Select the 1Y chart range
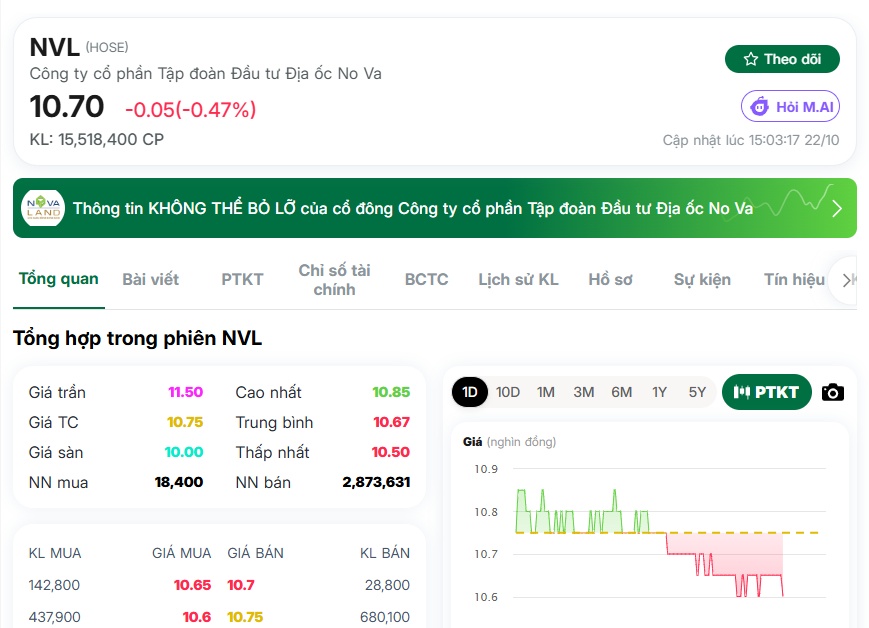Viewport: 869px width, 628px height. (x=659, y=392)
